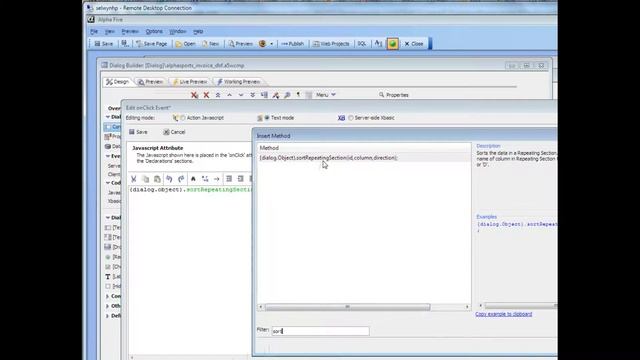Click the first red X icon in Dialog Builder toolbar
Viewport: 640px width, 360px height.
pyautogui.click(x=195, y=95)
